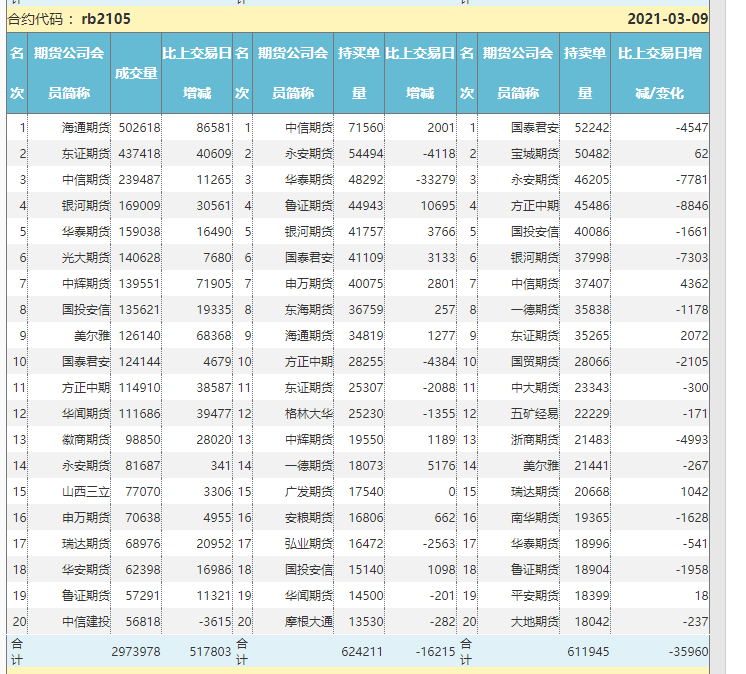Click 中大期货 in the short ranking
The width and height of the screenshot is (746, 674).
click(535, 388)
